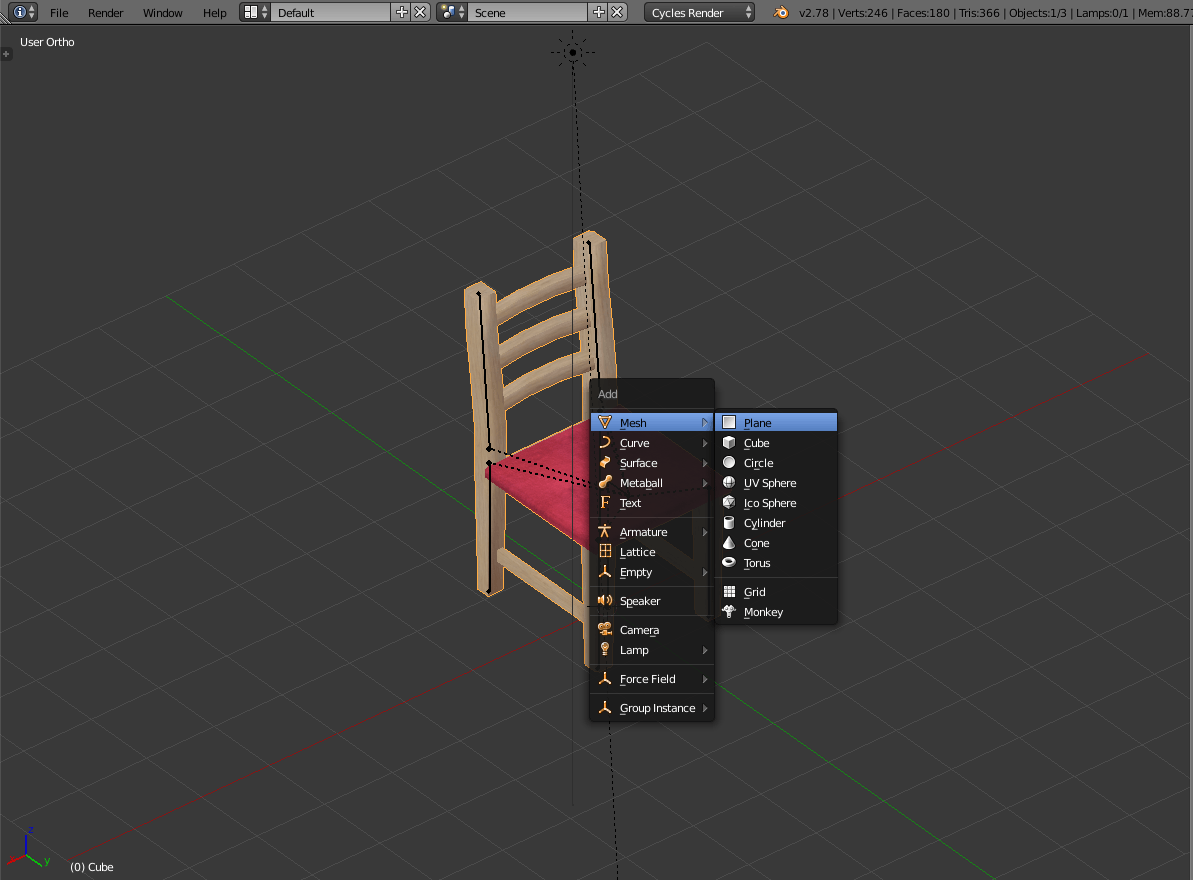The width and height of the screenshot is (1193, 880).
Task: Delete the Default screen layout
Action: (x=420, y=13)
